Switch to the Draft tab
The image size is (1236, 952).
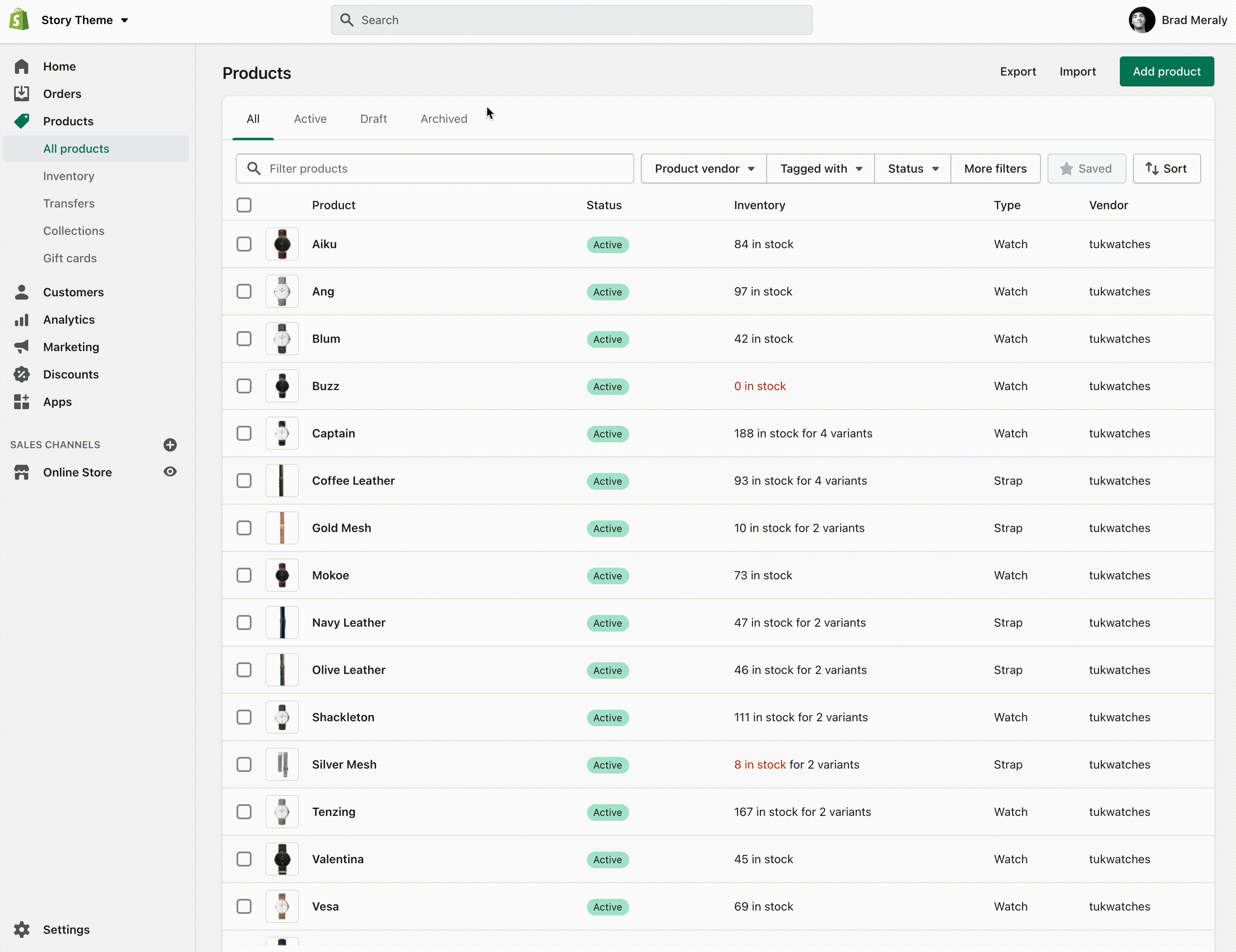(373, 119)
